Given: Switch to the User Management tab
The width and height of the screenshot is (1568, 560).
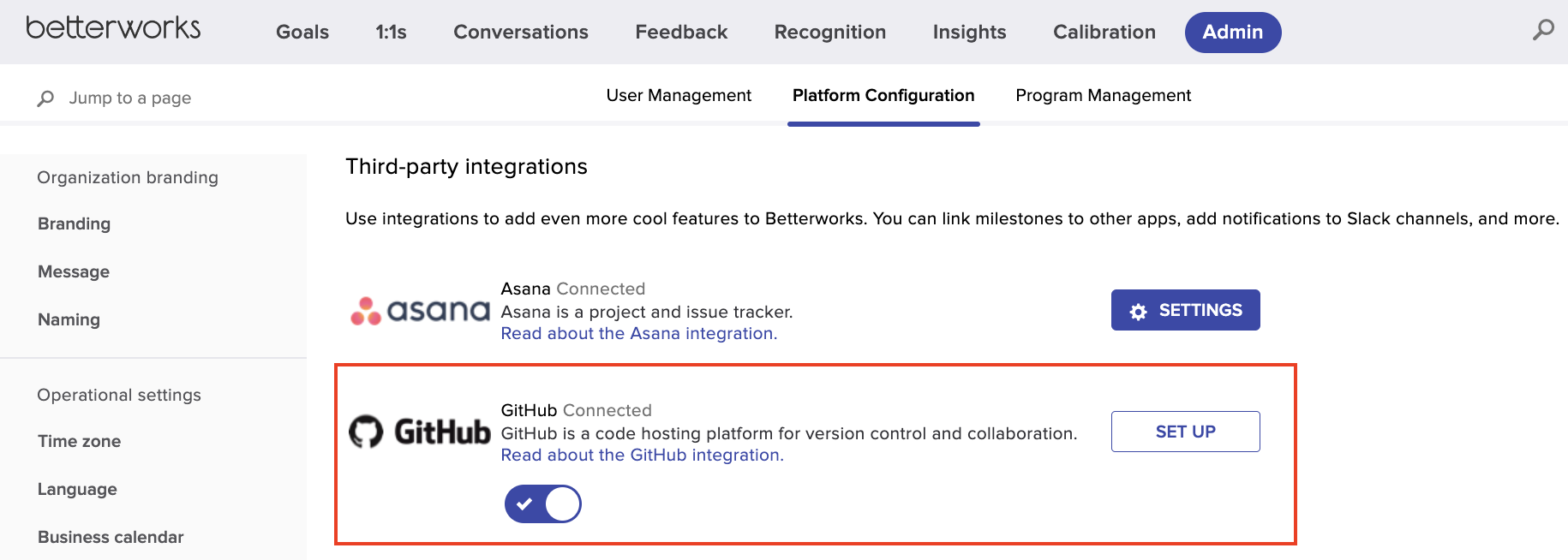Looking at the screenshot, I should click(679, 95).
